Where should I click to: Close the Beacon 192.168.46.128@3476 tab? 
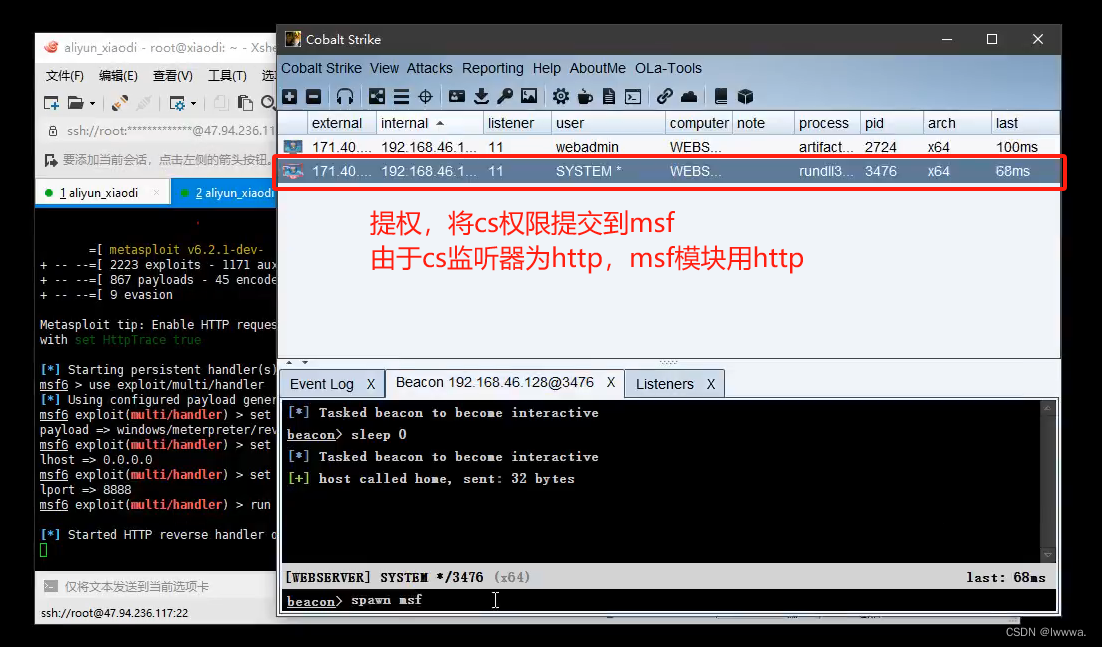coord(611,382)
